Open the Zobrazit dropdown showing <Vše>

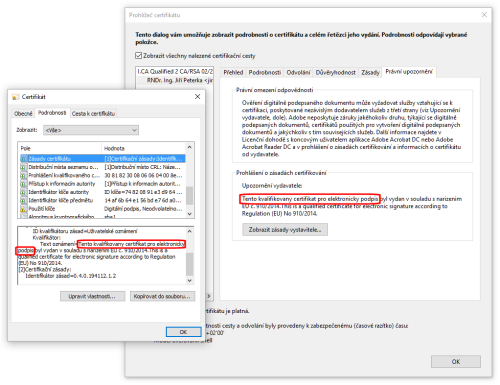point(91,130)
